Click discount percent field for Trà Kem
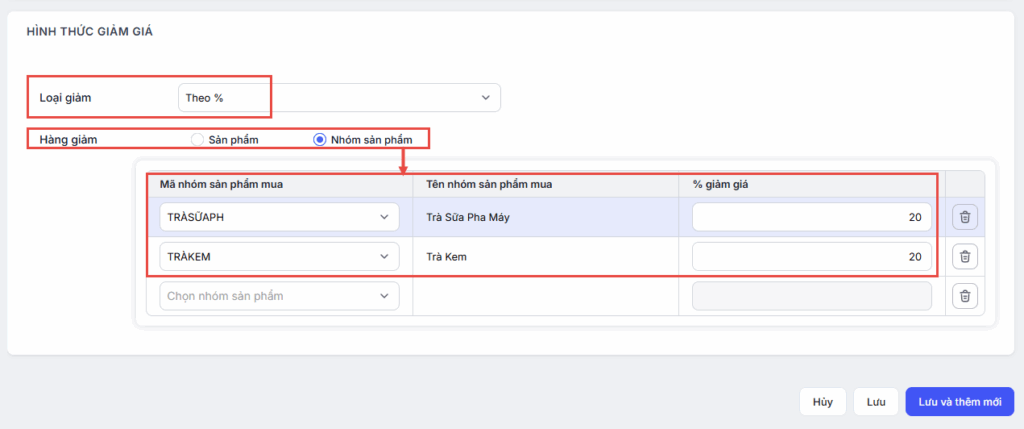This screenshot has height=429, width=1024. (x=811, y=257)
